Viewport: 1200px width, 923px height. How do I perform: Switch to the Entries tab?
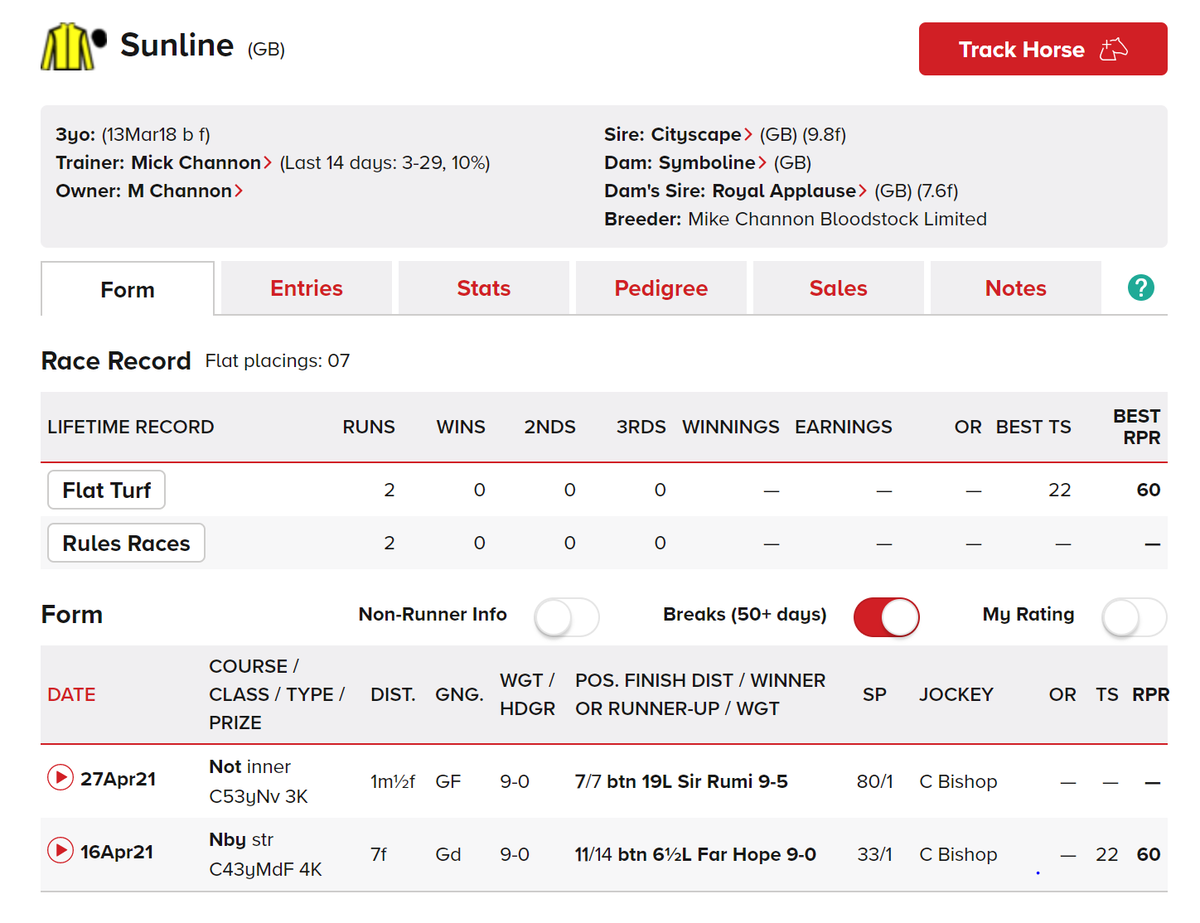pyautogui.click(x=306, y=288)
